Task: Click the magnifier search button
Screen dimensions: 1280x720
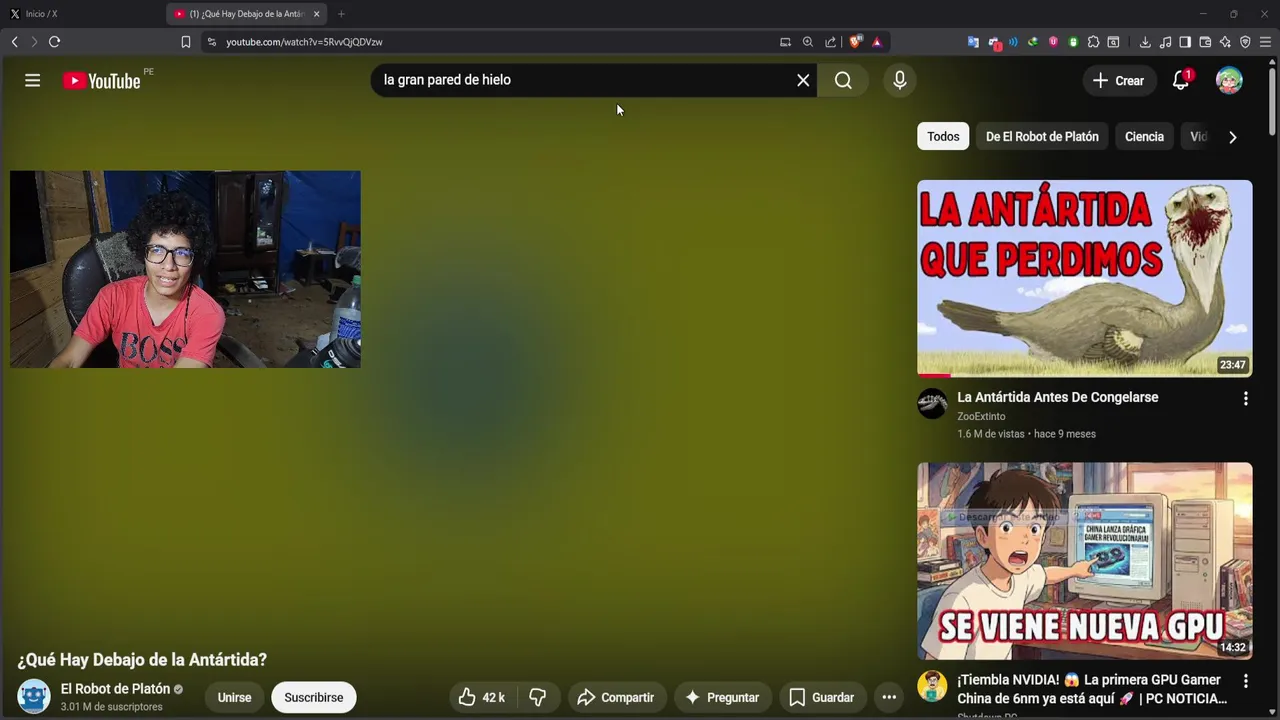Action: pos(843,80)
